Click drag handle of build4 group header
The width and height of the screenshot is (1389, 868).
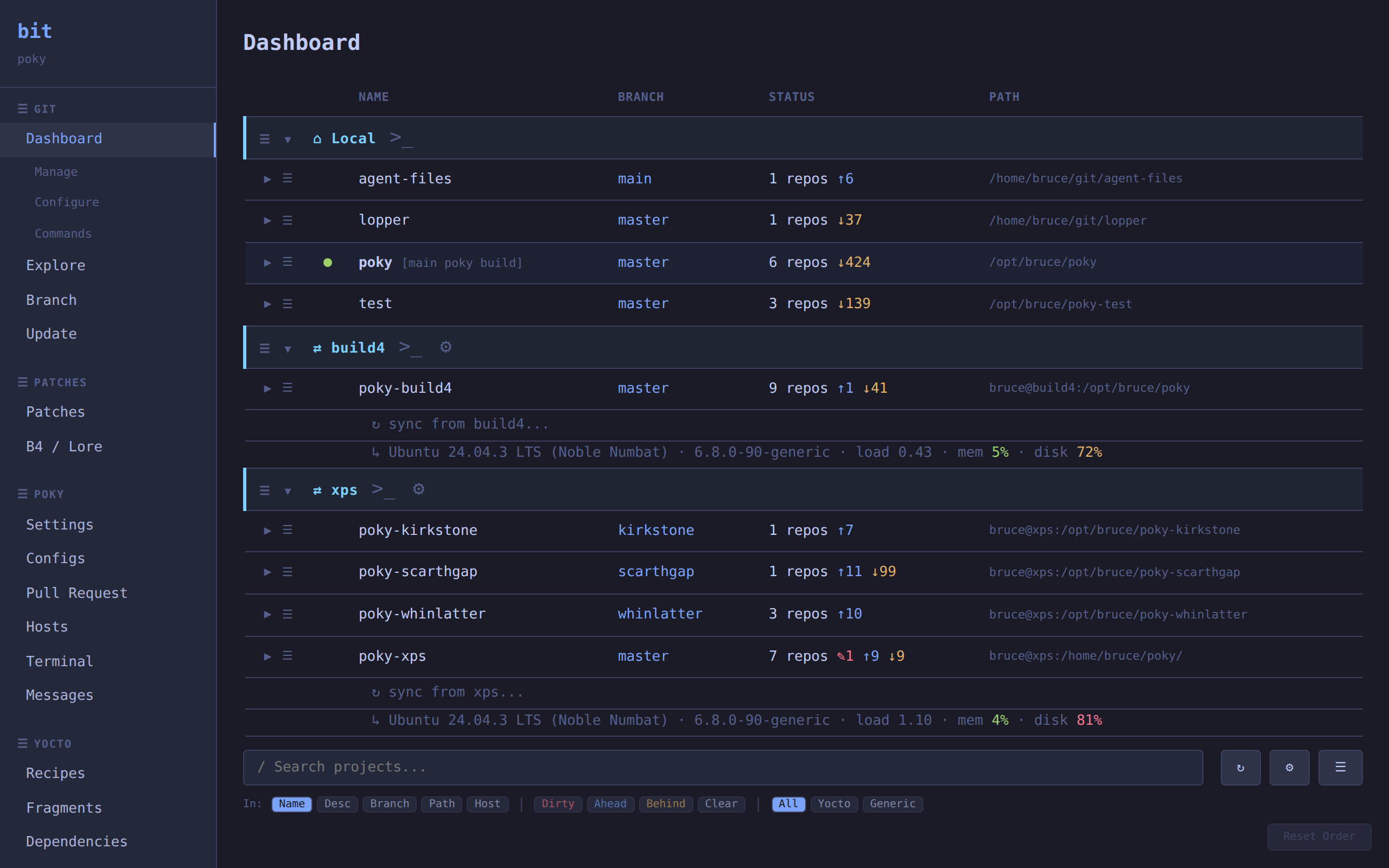click(265, 348)
